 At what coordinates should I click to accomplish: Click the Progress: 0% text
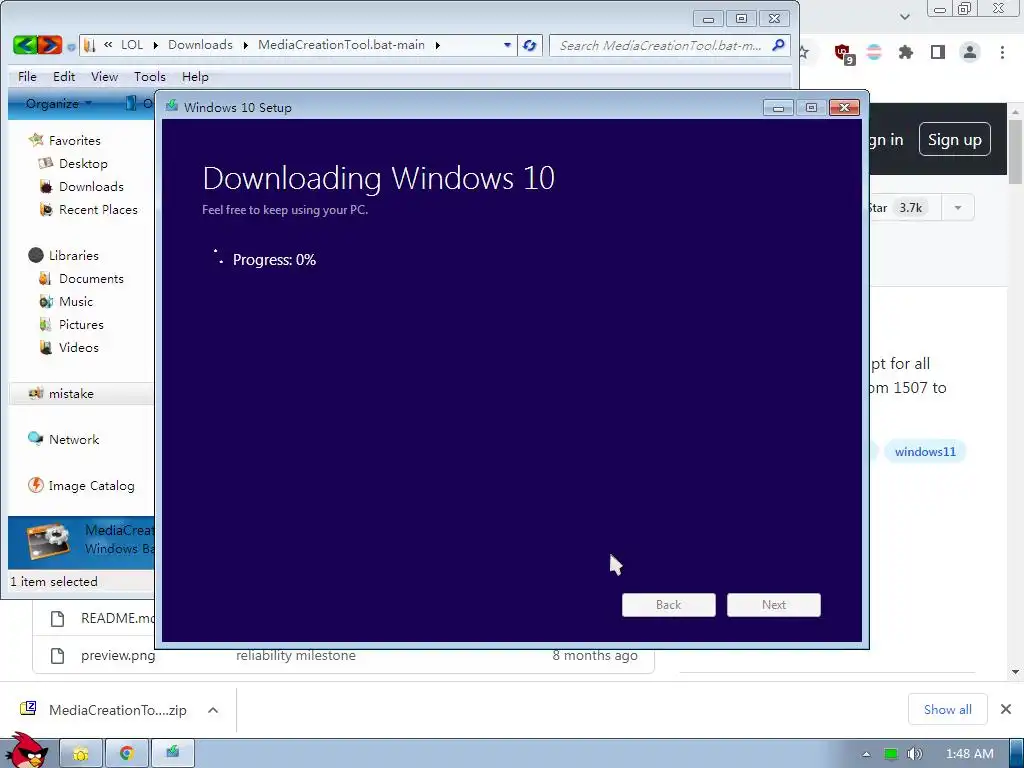tap(274, 260)
